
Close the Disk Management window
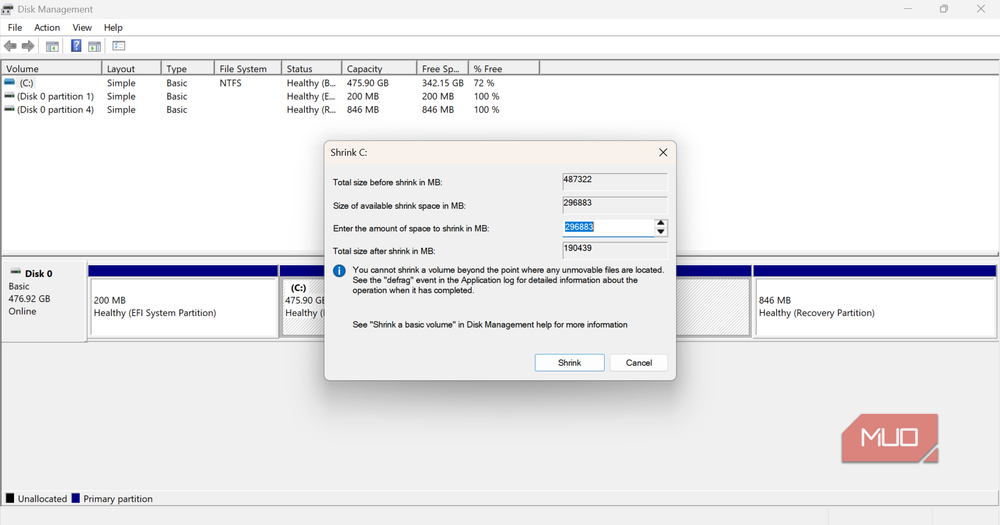coord(981,9)
